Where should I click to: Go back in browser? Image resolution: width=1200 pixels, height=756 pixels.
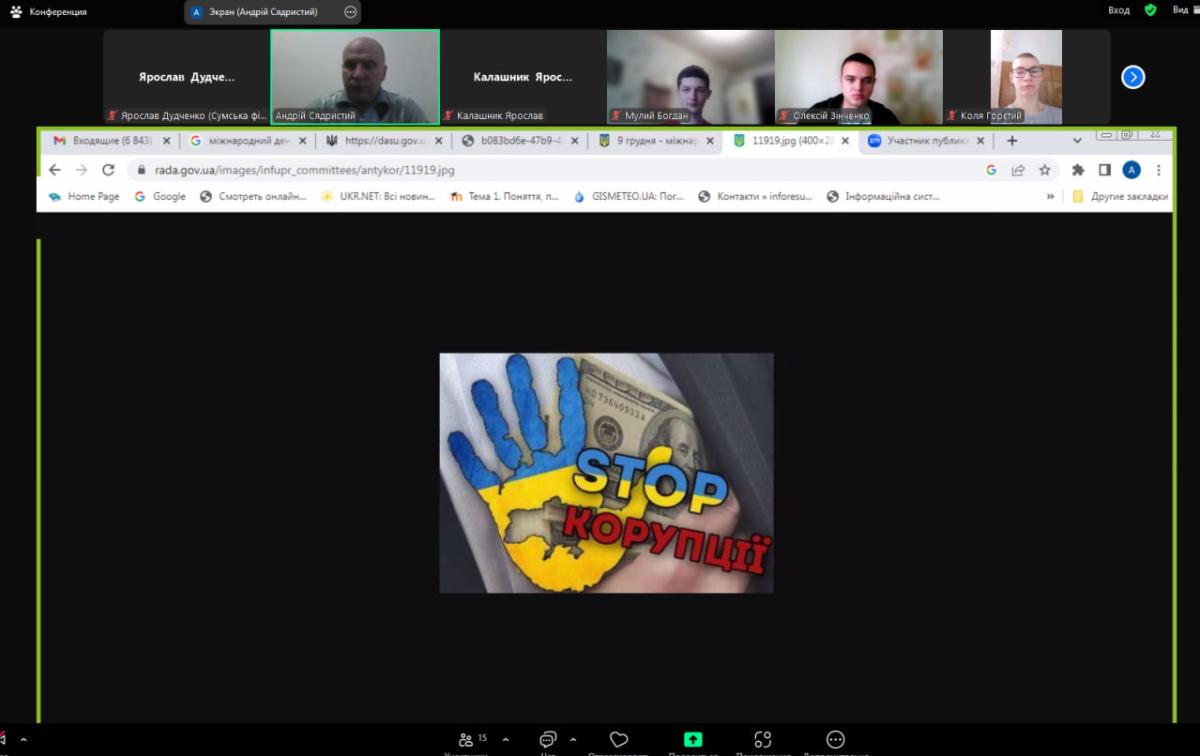coord(55,170)
